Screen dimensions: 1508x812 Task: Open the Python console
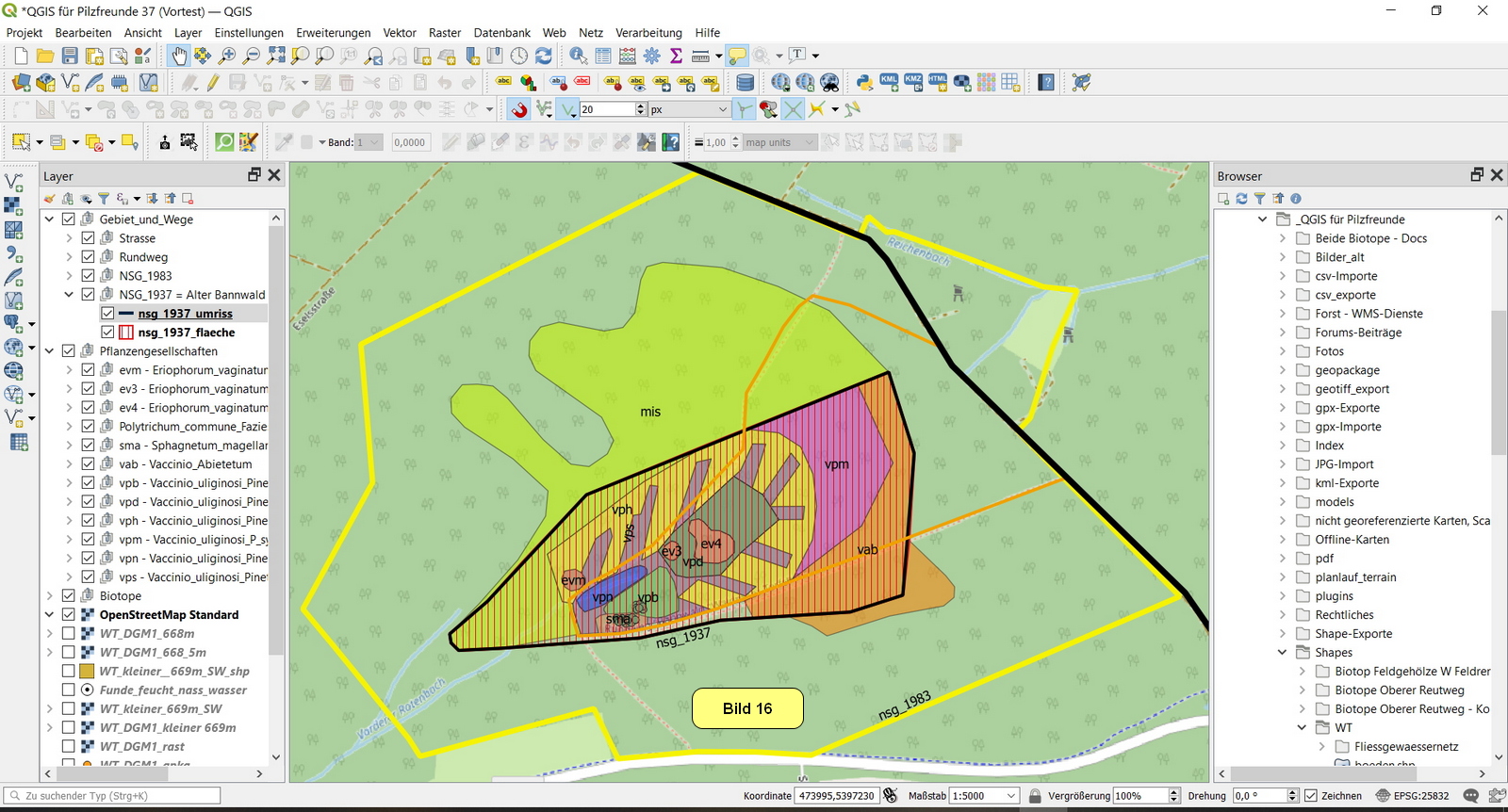[x=863, y=83]
